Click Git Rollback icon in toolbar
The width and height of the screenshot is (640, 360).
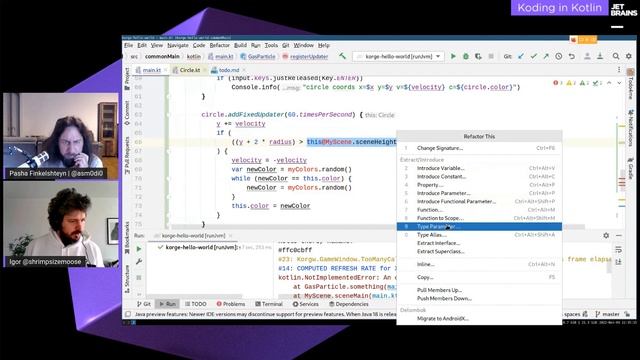click(572, 56)
